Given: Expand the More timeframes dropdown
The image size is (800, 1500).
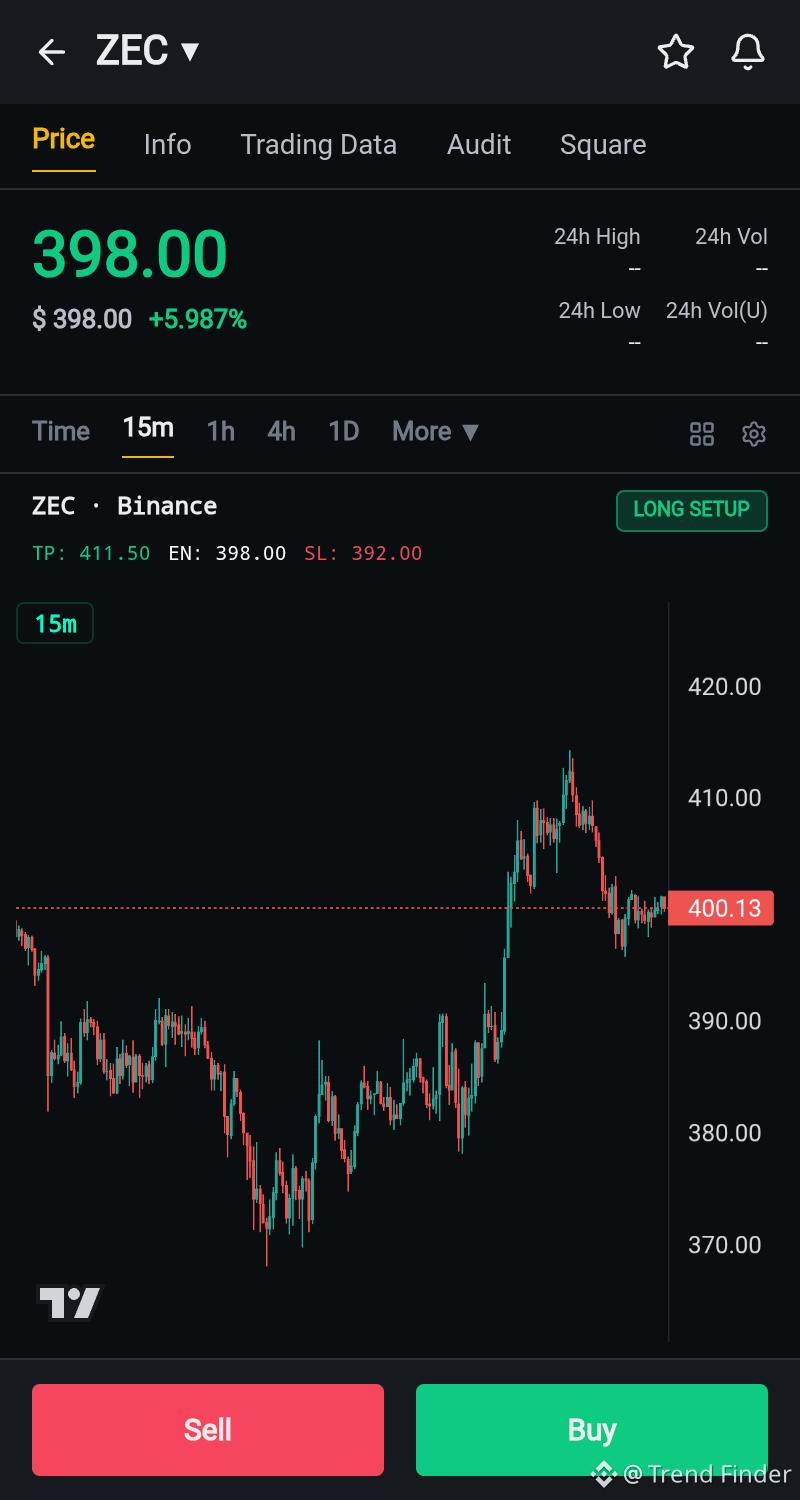Looking at the screenshot, I should (x=436, y=432).
